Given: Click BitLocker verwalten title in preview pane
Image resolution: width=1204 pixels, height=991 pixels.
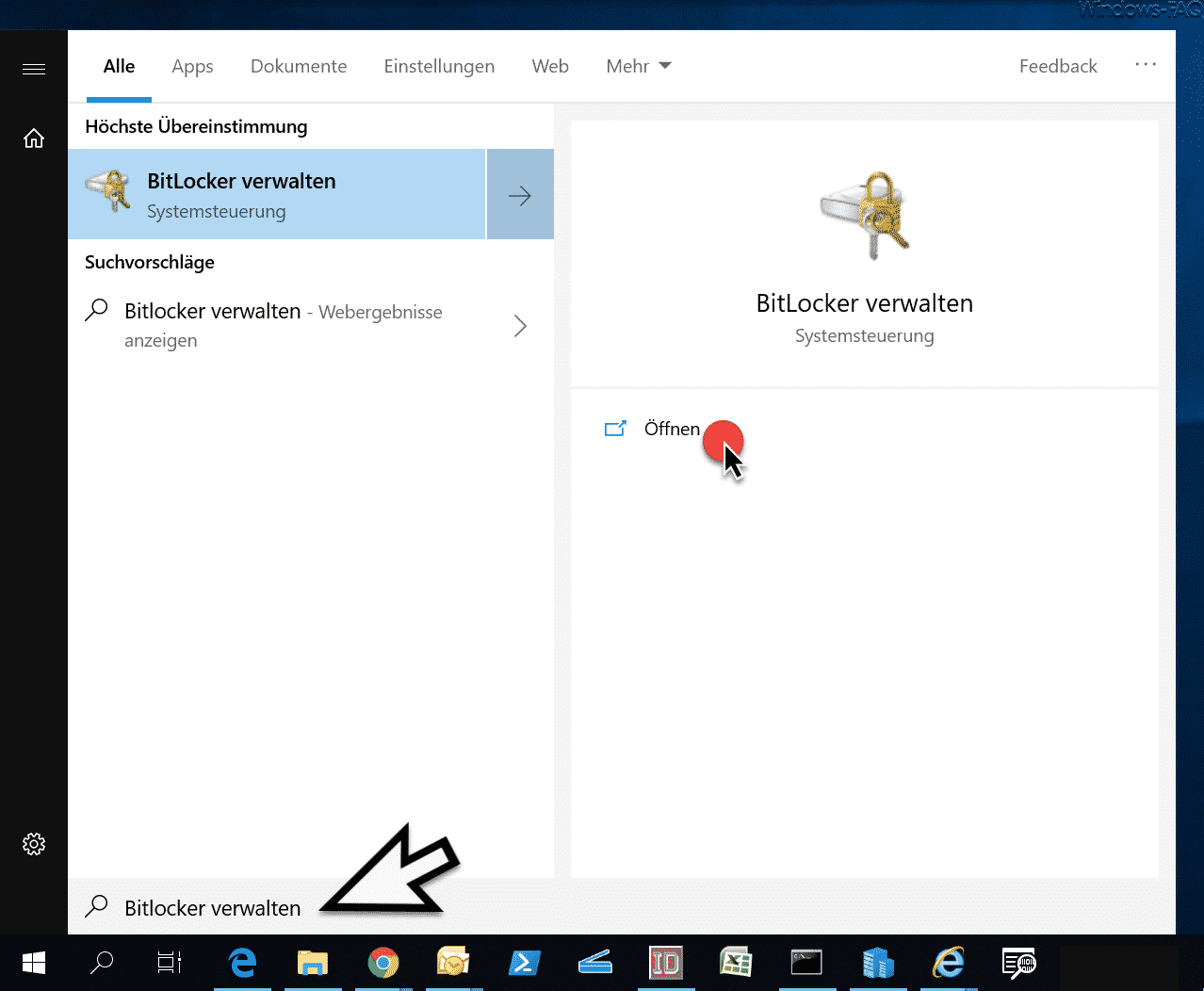Looking at the screenshot, I should click(865, 303).
